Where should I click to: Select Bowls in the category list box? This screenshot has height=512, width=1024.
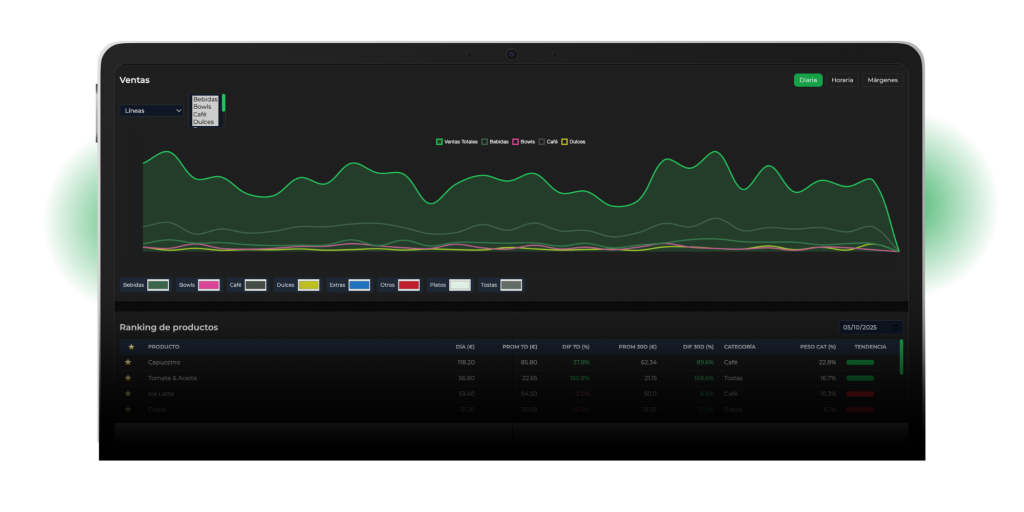tap(202, 107)
